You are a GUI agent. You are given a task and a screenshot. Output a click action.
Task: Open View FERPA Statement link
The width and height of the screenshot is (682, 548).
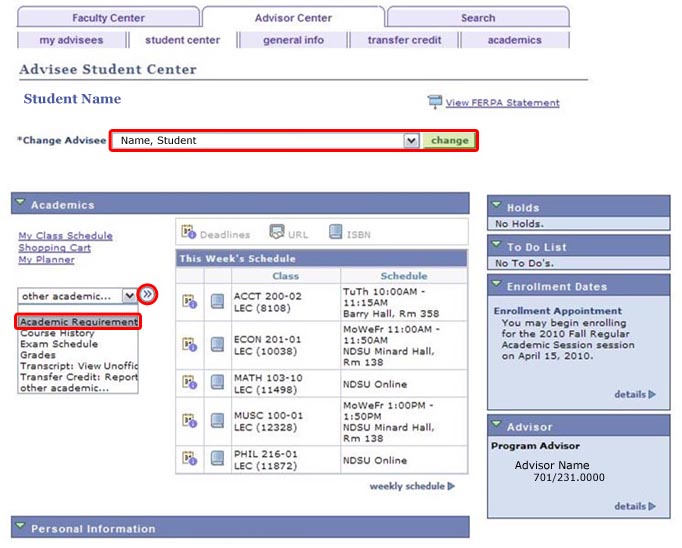(x=502, y=103)
